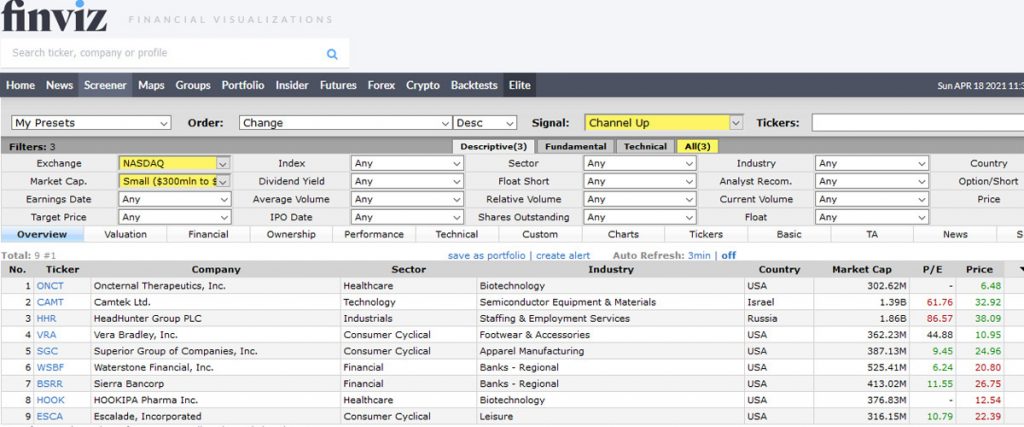Open the Home menu
This screenshot has height=427, width=1024.
(20, 86)
